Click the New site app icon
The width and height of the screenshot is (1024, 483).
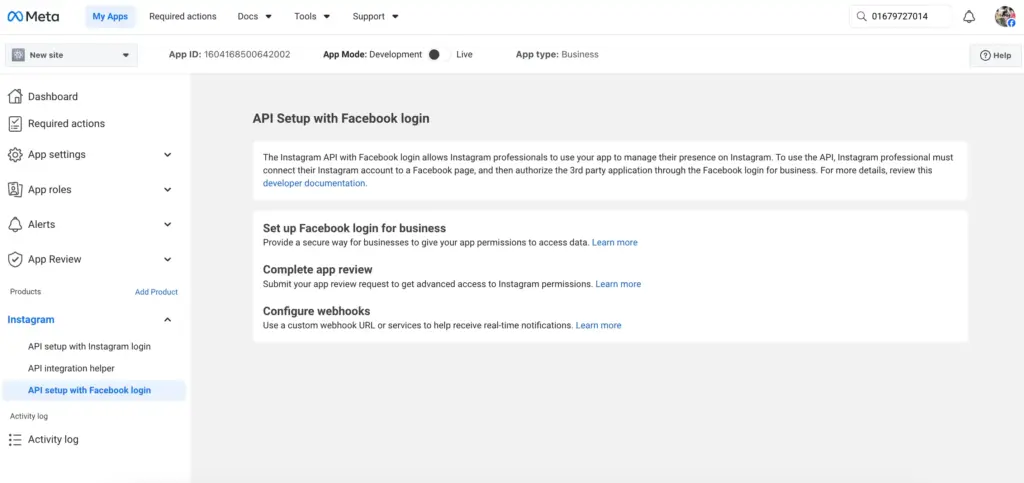pyautogui.click(x=18, y=55)
